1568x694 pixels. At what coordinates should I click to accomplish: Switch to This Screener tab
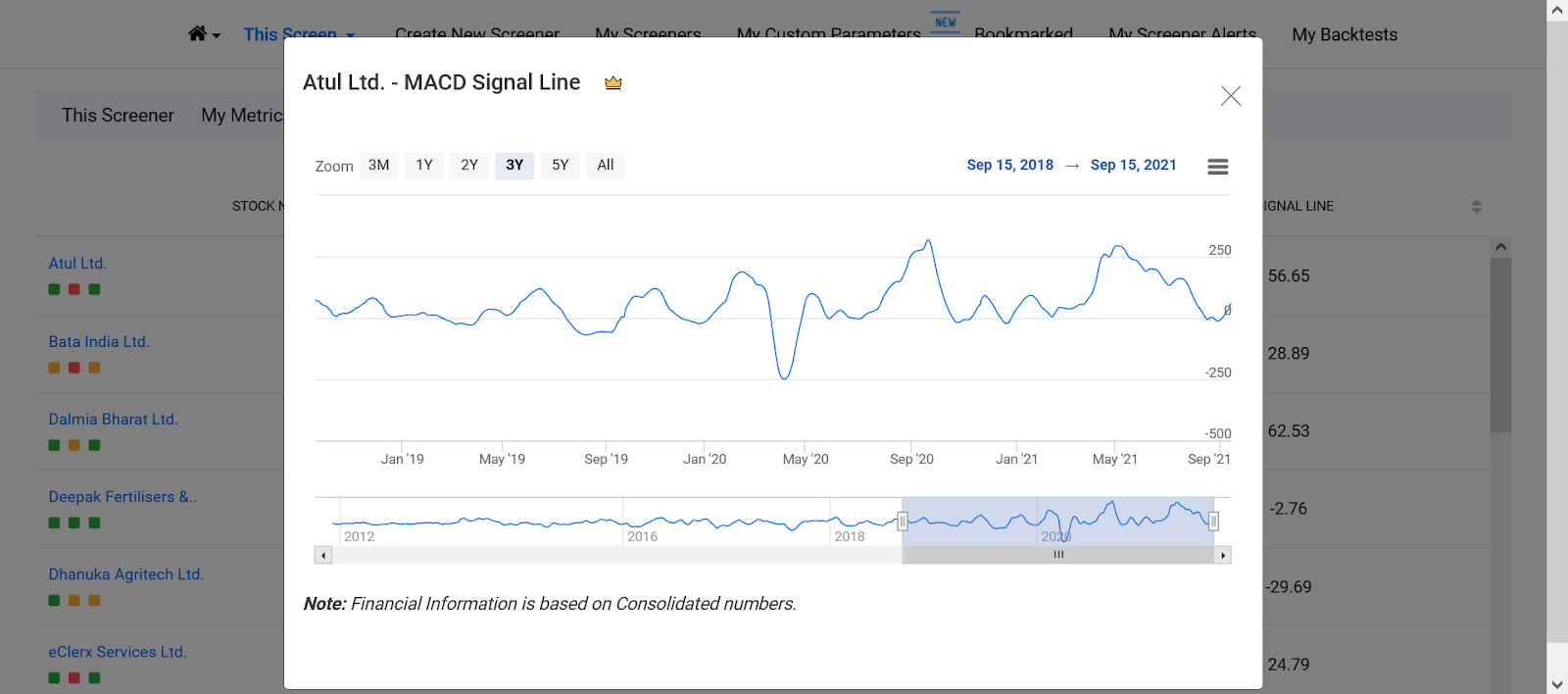click(x=118, y=116)
